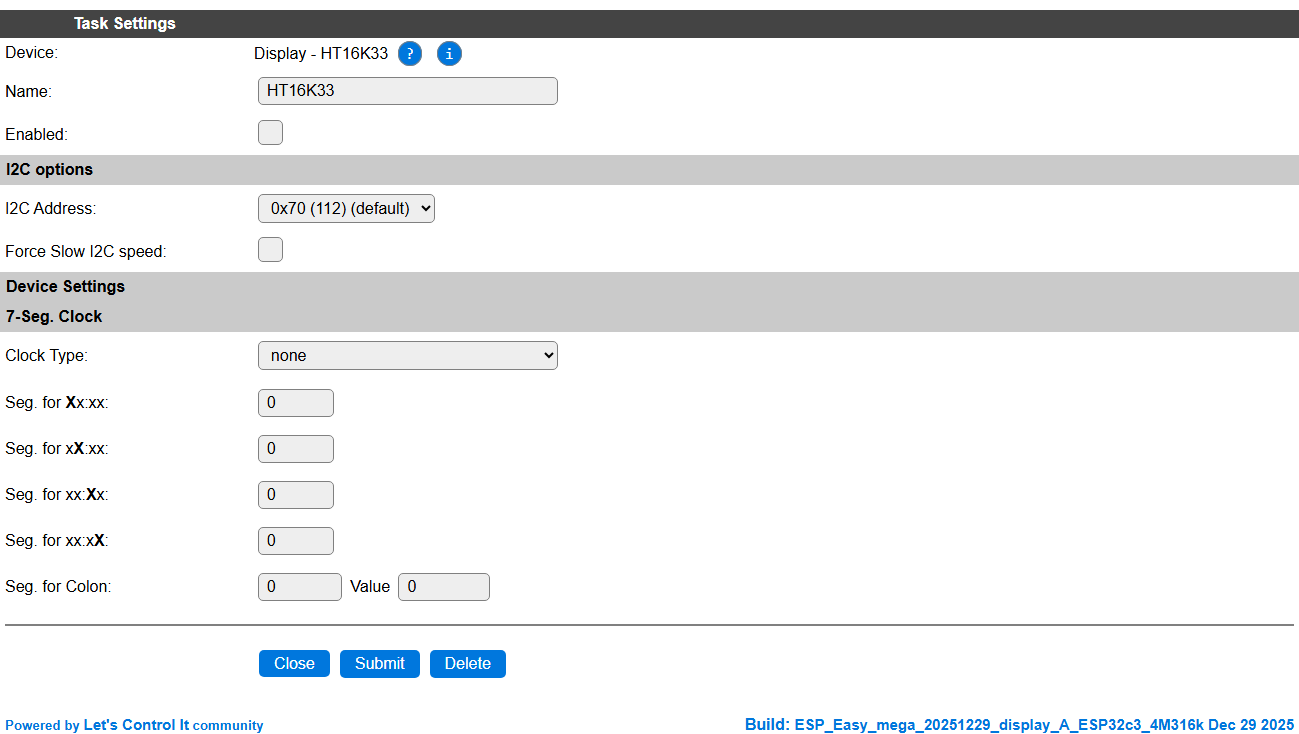Open the blue info icon next to HT16K33
This screenshot has height=734, width=1299.
pos(450,54)
